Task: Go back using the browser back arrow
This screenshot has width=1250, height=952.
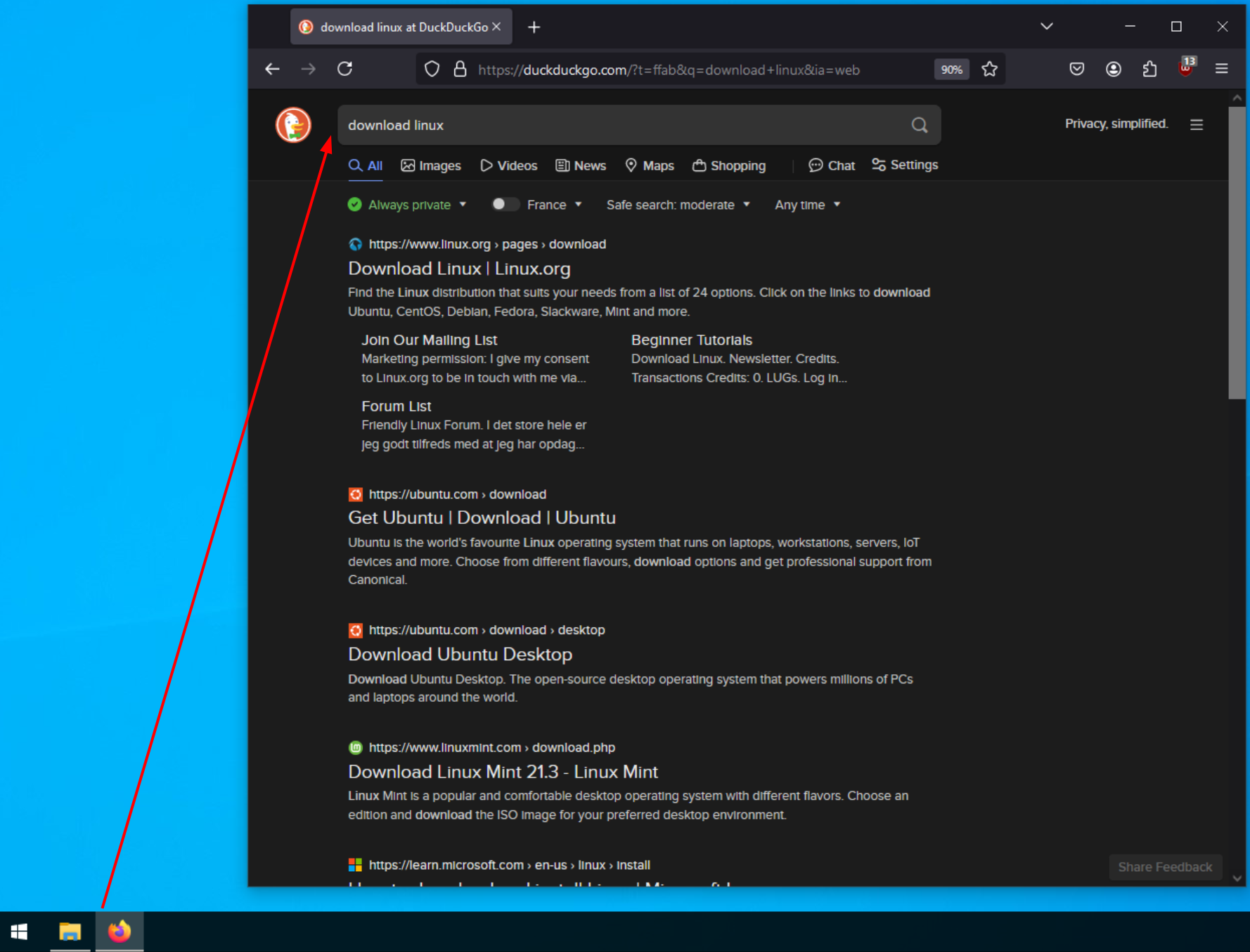Action: 272,69
